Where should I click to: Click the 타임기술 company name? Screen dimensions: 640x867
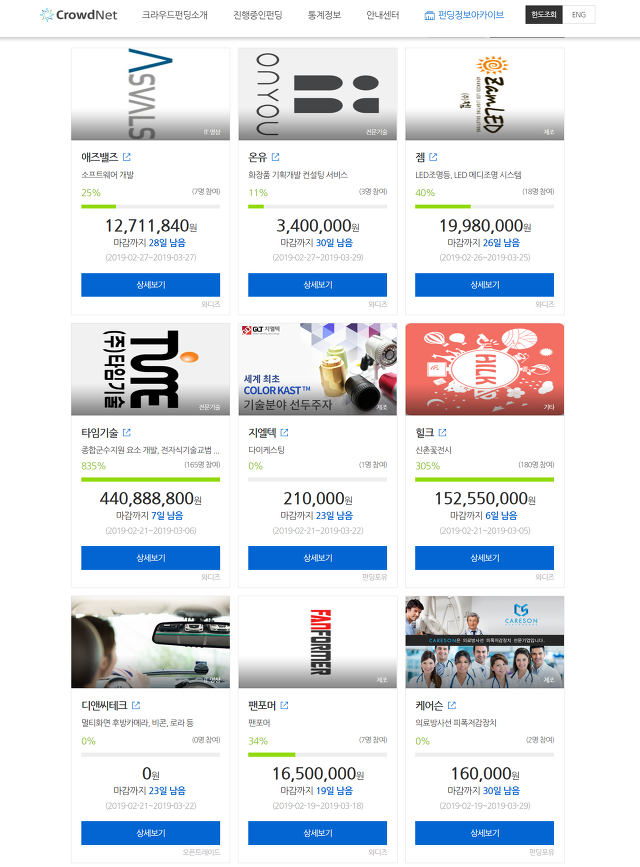(100, 432)
